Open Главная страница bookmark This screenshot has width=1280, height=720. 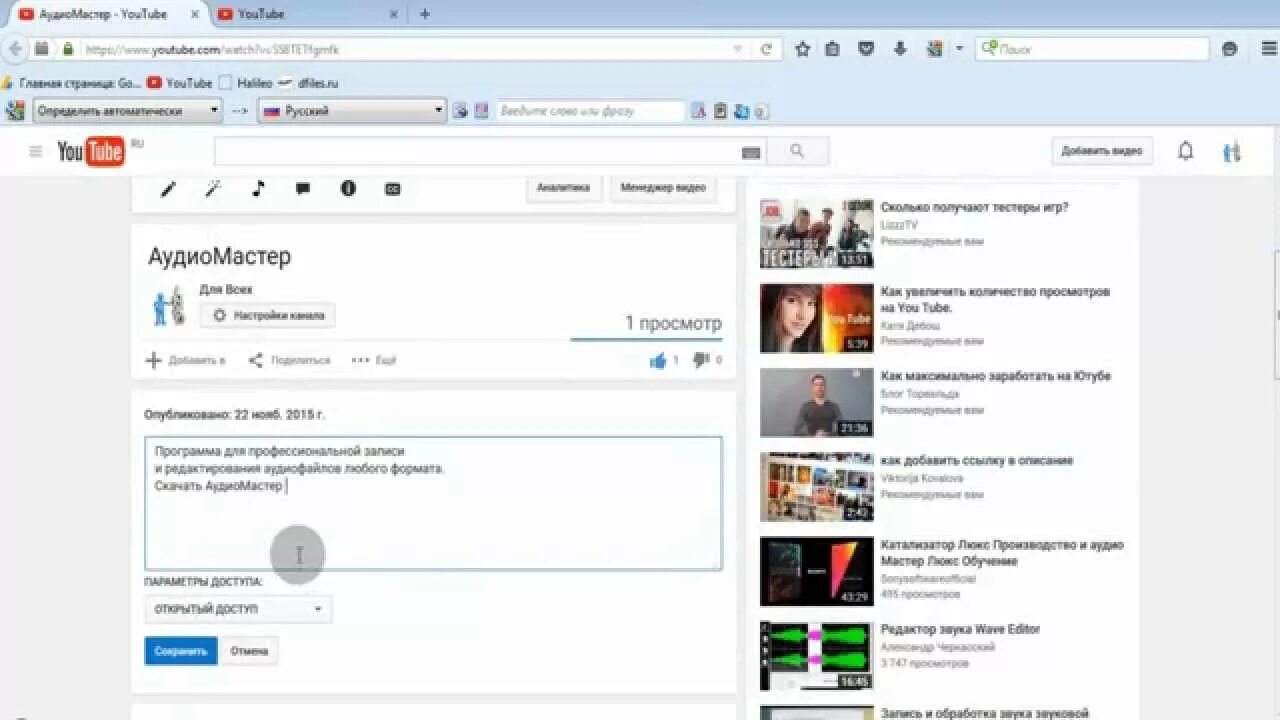(72, 83)
